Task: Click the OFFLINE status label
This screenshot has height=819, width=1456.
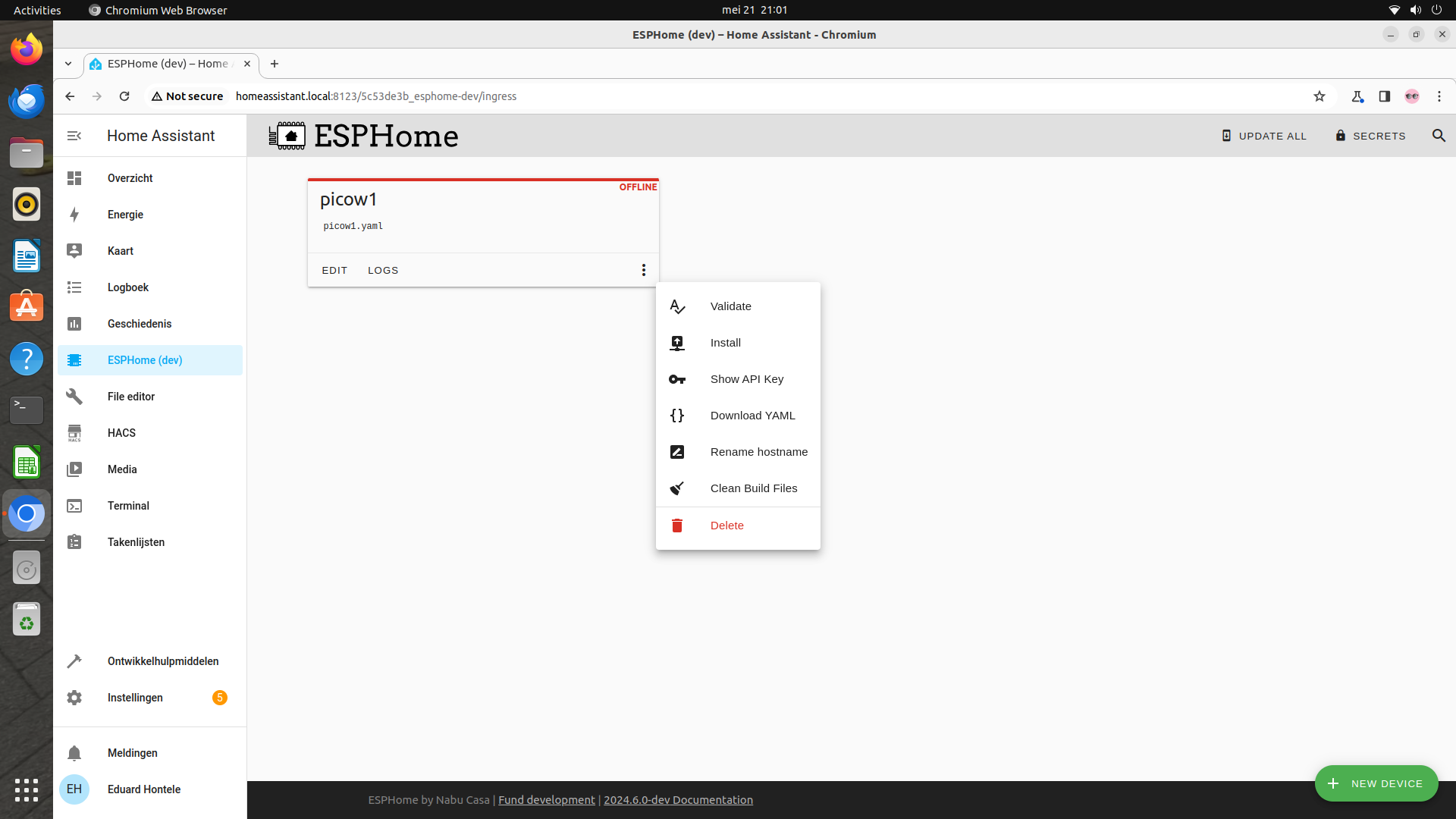Action: [638, 187]
